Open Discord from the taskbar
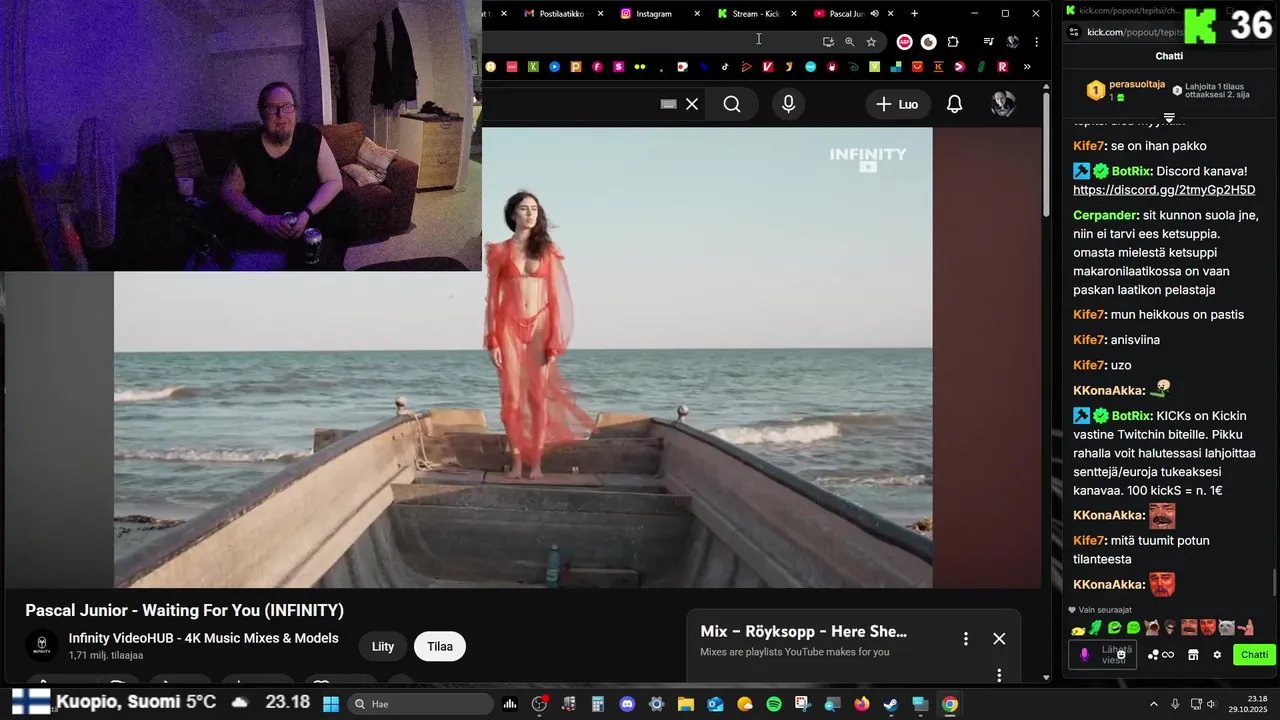This screenshot has height=720, width=1280. point(627,704)
